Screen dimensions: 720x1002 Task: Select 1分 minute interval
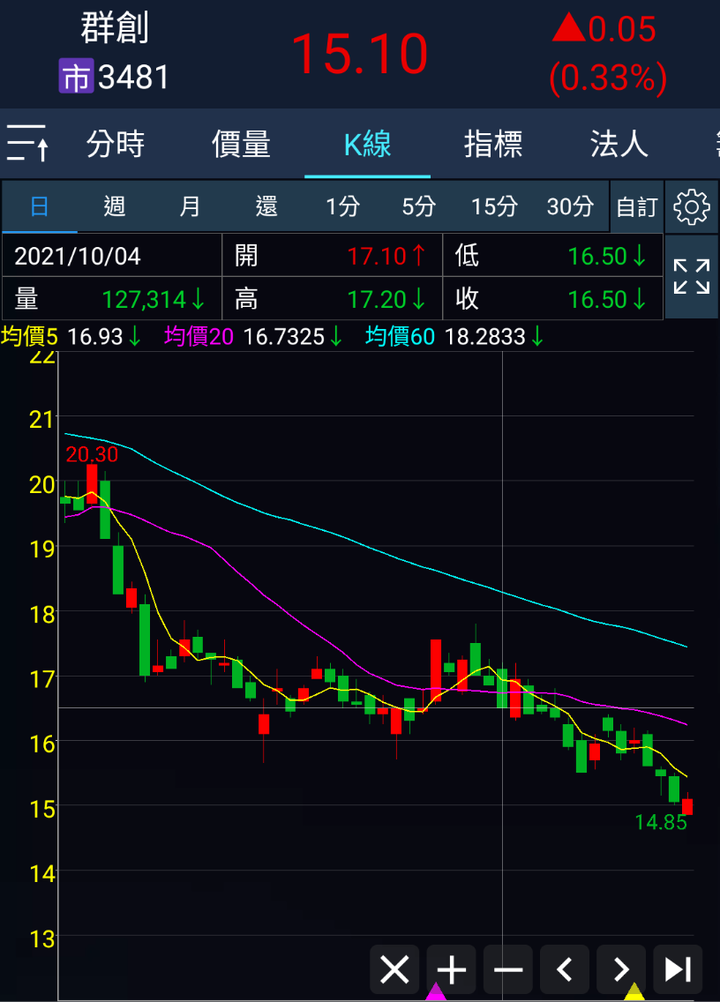(x=342, y=207)
